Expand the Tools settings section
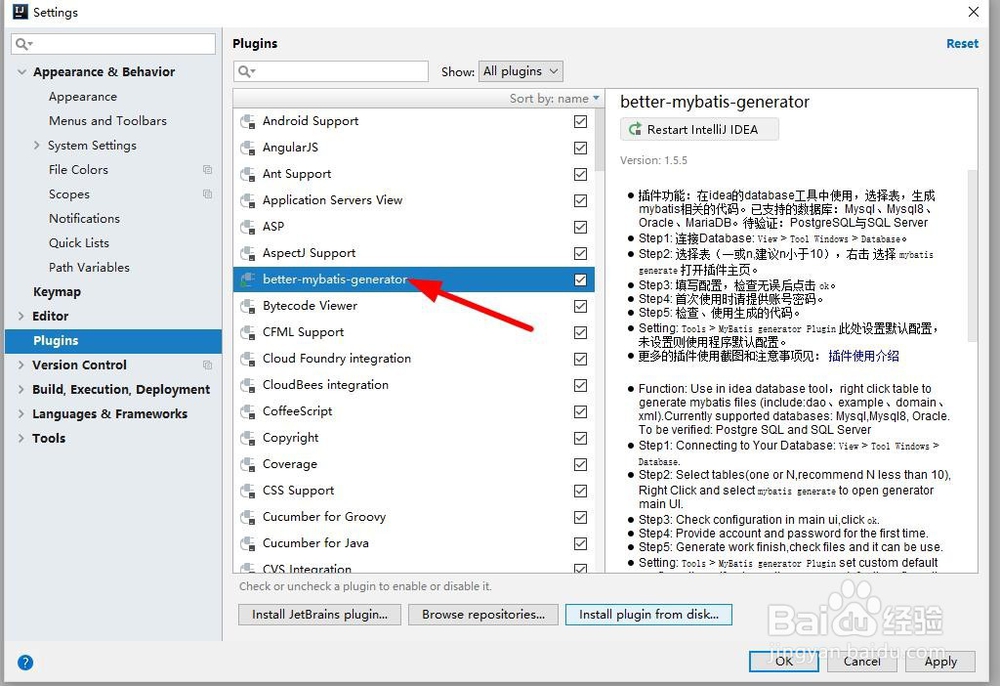This screenshot has width=1000, height=686. click(21, 438)
